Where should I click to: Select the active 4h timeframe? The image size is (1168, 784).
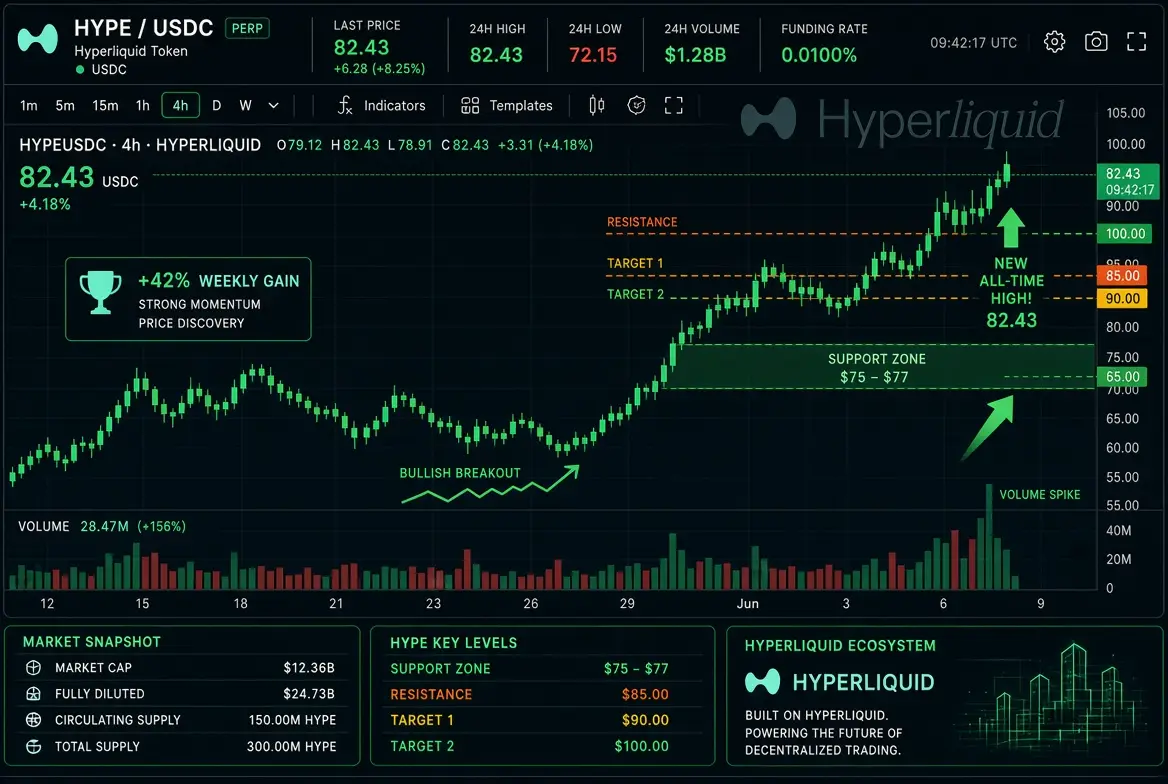(180, 105)
